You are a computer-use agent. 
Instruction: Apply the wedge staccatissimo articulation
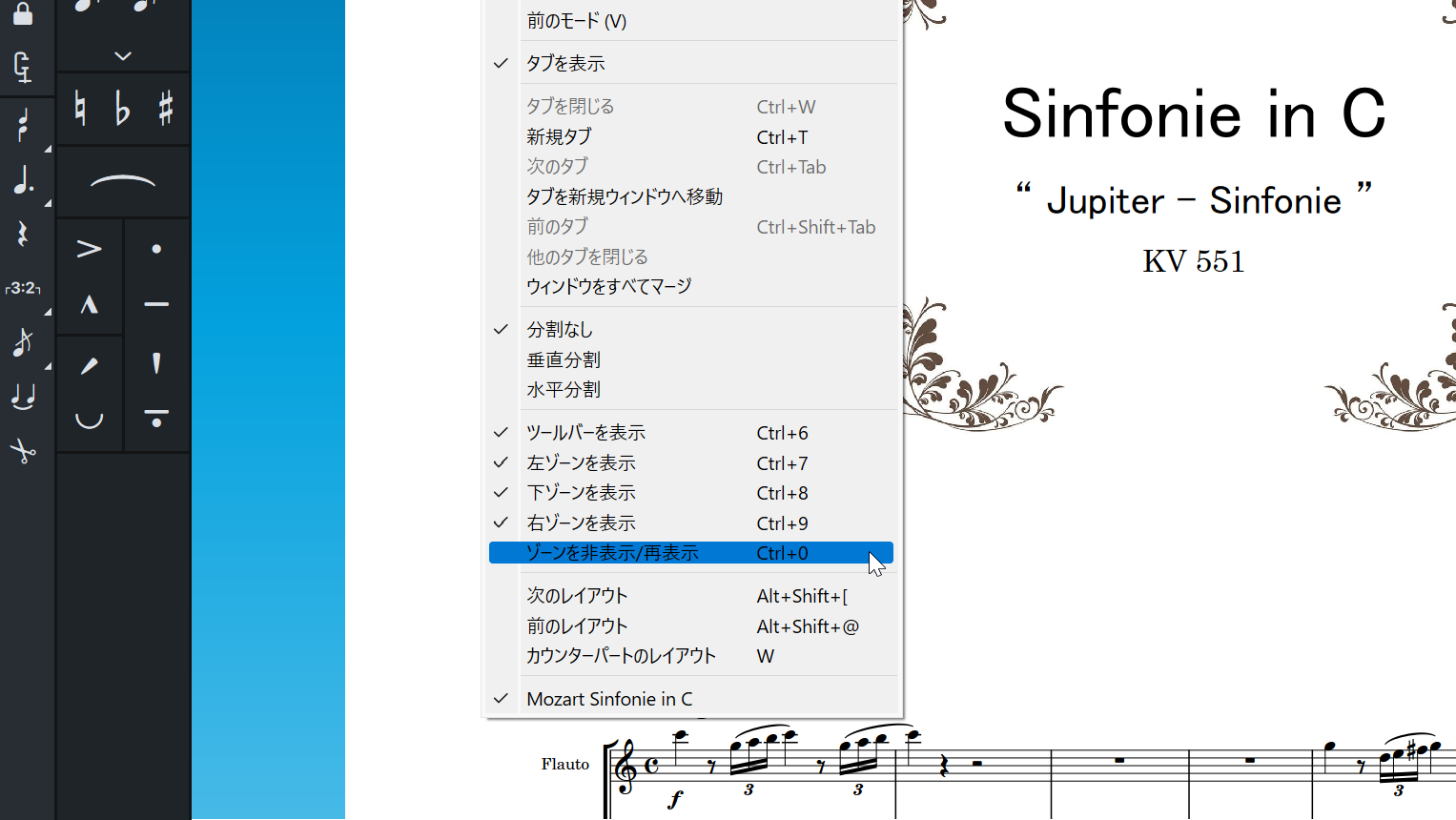pos(156,363)
